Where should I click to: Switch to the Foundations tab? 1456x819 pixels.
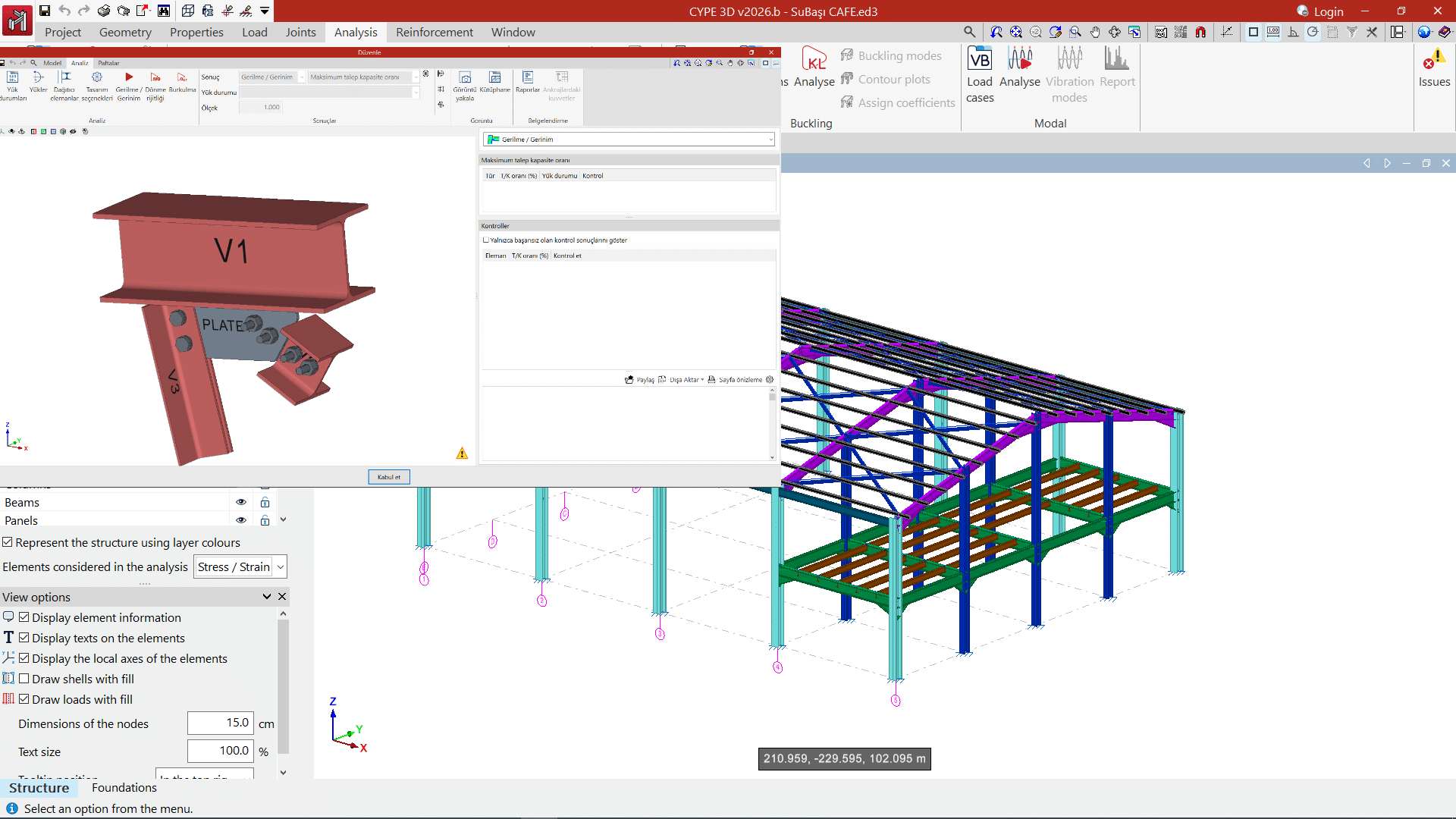124,787
